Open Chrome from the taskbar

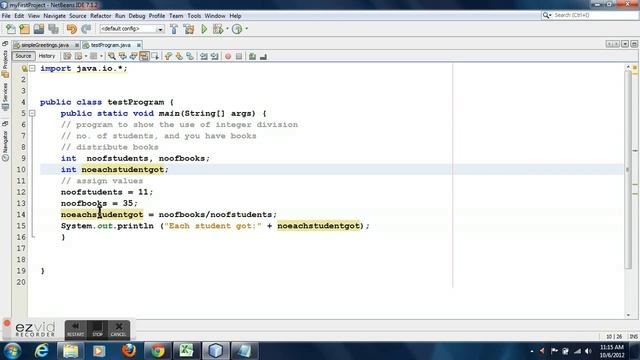click(x=158, y=351)
